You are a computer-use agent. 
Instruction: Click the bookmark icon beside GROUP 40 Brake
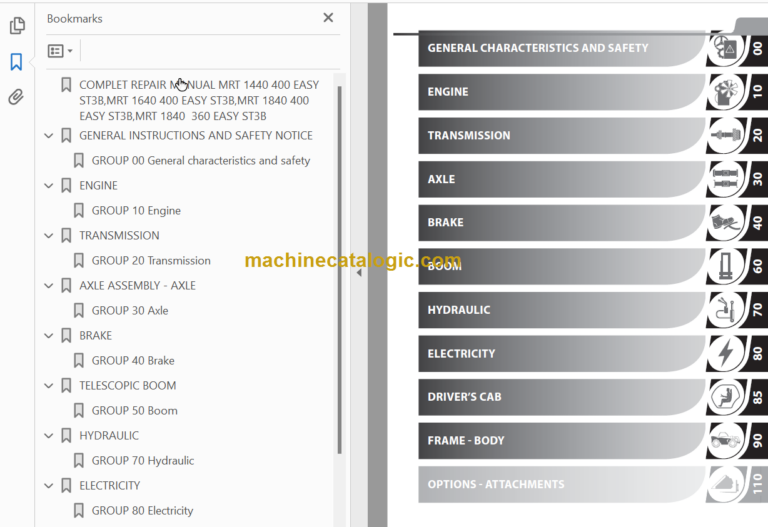pyautogui.click(x=78, y=360)
